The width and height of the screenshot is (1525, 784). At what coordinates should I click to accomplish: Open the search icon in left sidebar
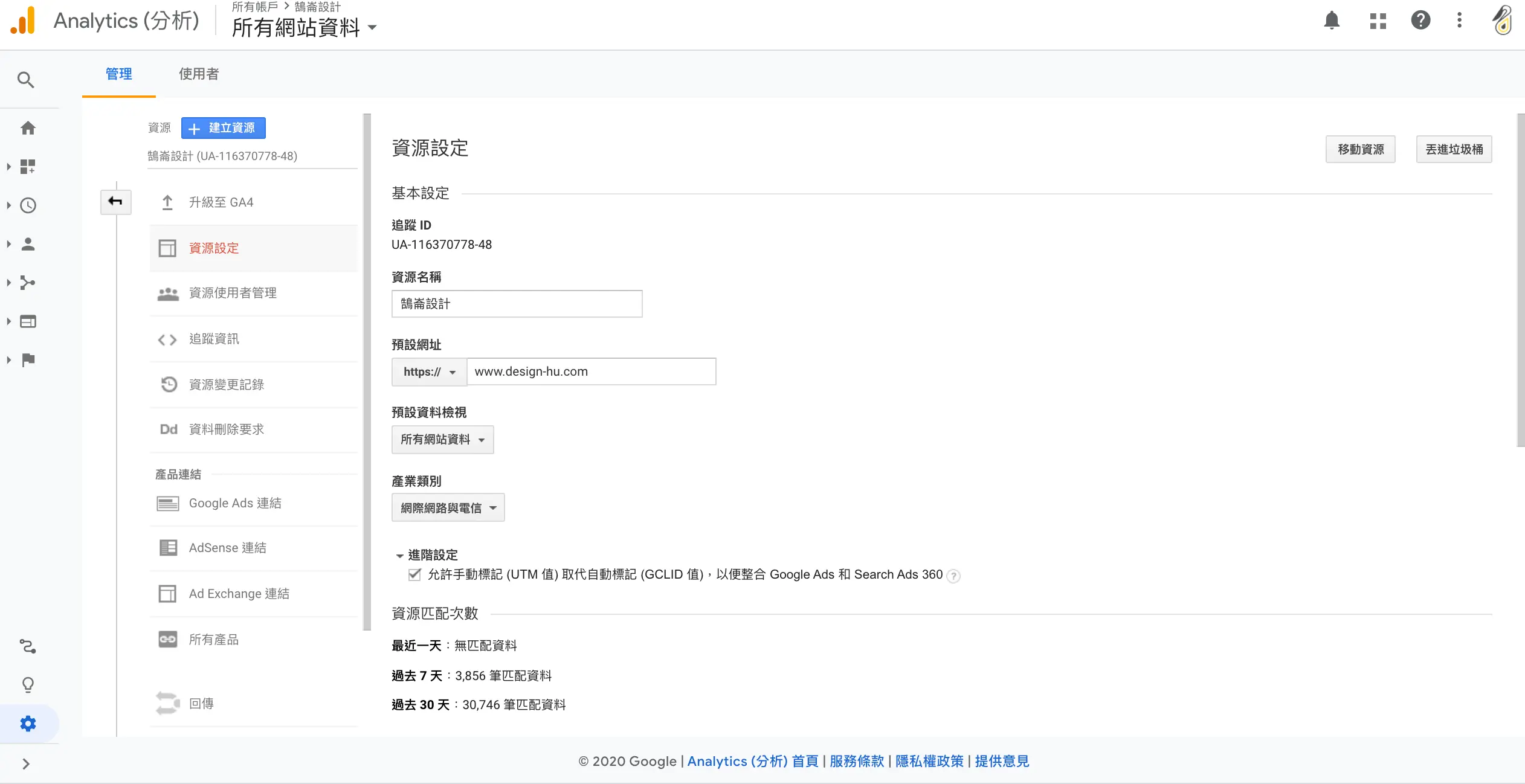pos(25,80)
